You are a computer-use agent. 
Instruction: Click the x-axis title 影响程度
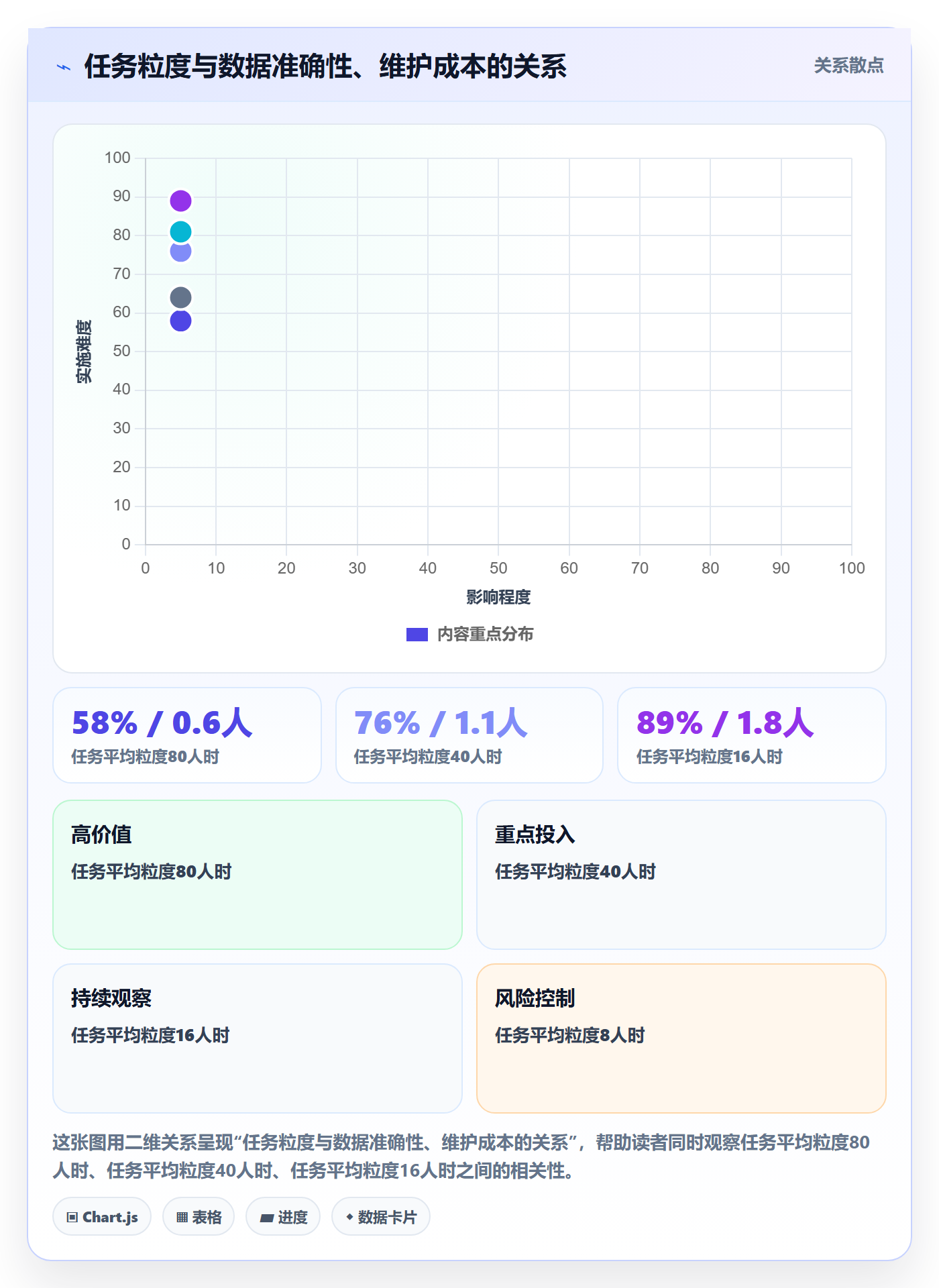click(498, 597)
